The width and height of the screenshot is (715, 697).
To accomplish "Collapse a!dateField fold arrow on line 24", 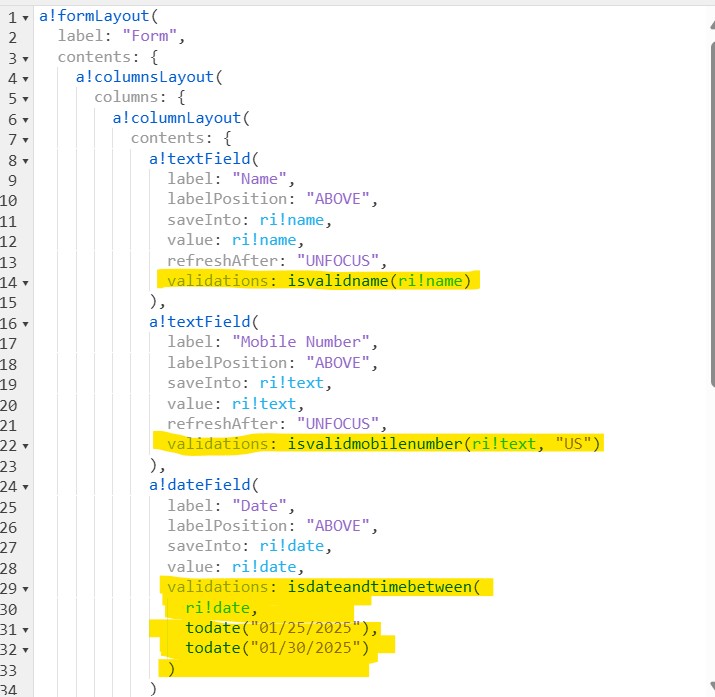I will [x=26, y=487].
